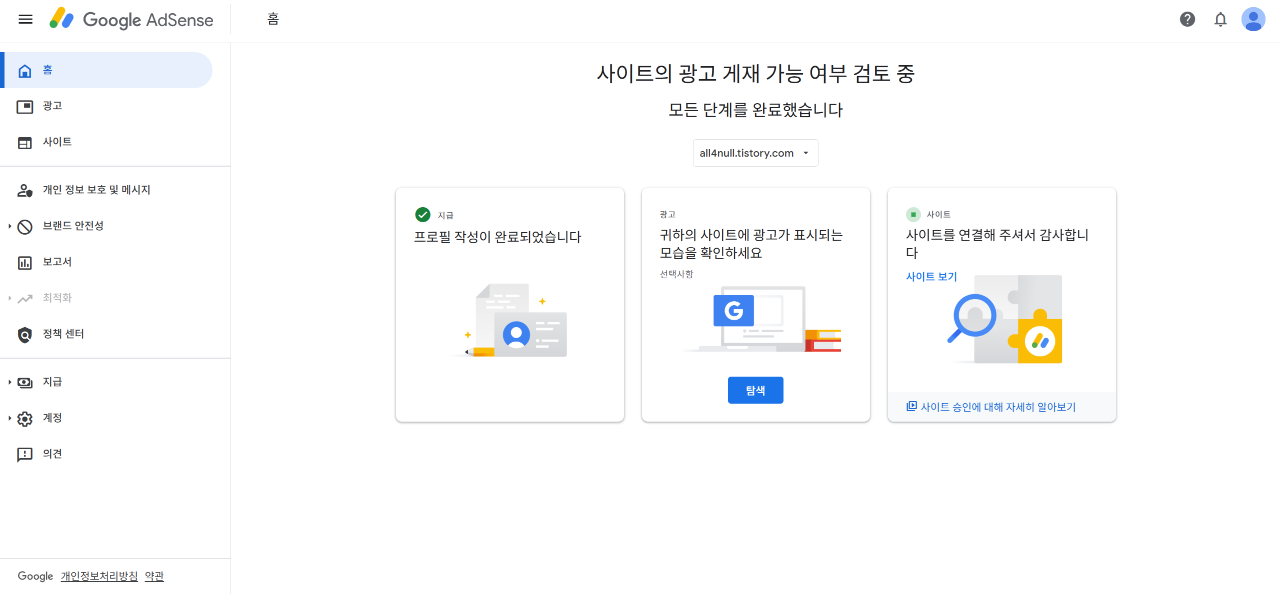Viewport: 1280px width, 594px height.
Task: Open the notifications bell icon
Action: [1220, 19]
